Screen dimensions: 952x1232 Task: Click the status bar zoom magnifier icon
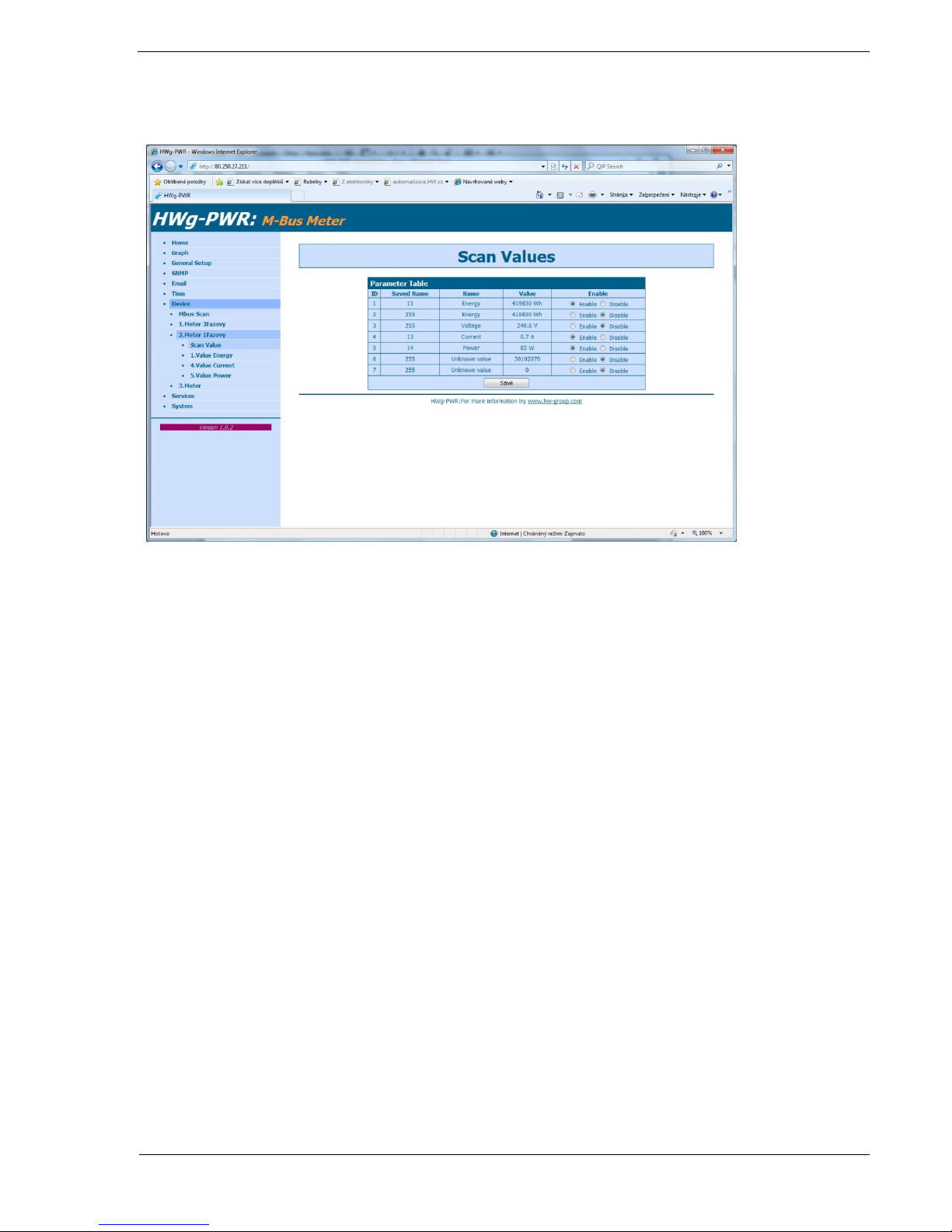click(695, 533)
